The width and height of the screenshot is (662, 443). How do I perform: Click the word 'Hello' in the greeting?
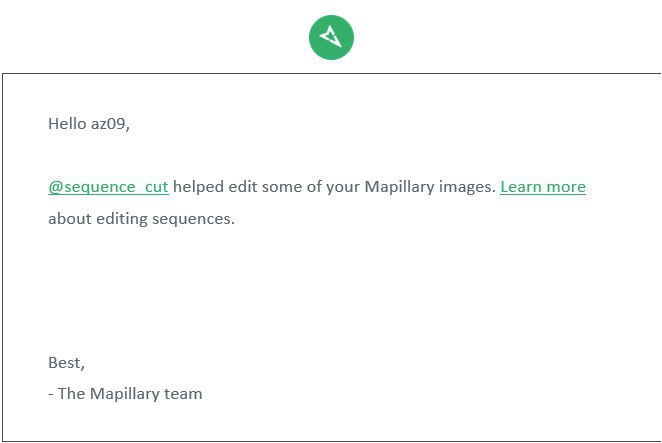pos(68,124)
